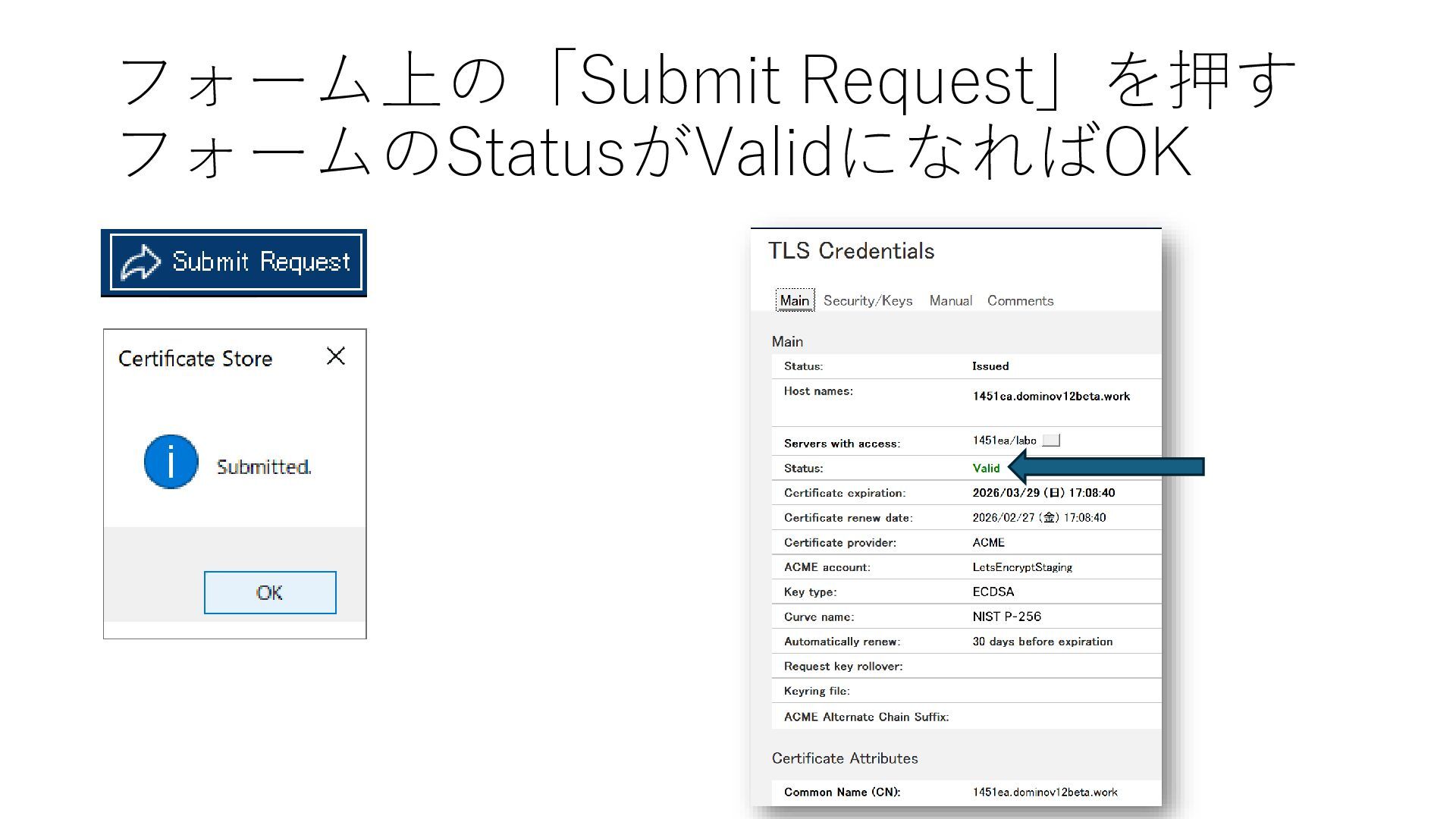
Task: Click the ECDSA key type value
Action: tap(993, 591)
